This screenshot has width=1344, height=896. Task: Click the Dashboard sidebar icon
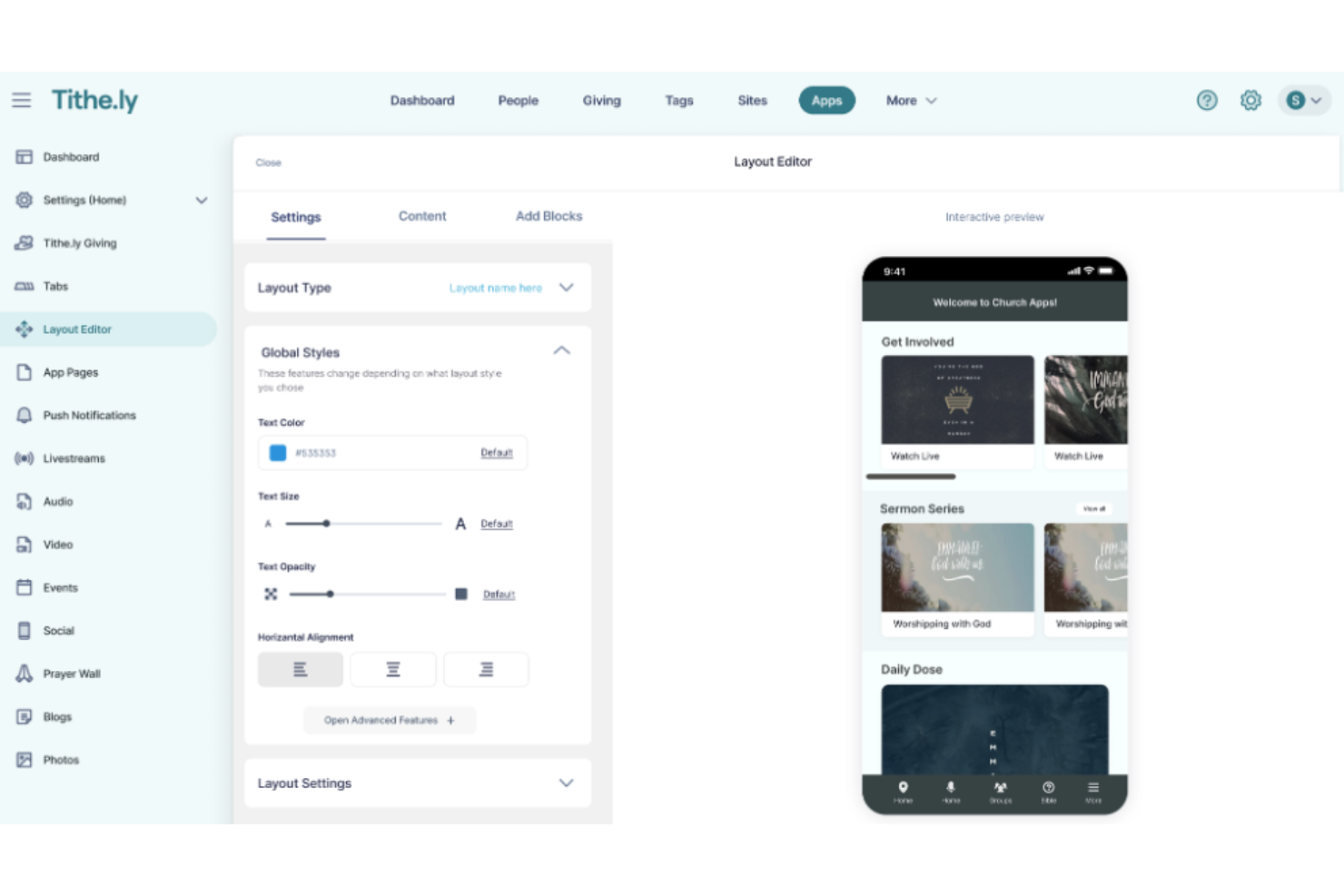coord(24,157)
